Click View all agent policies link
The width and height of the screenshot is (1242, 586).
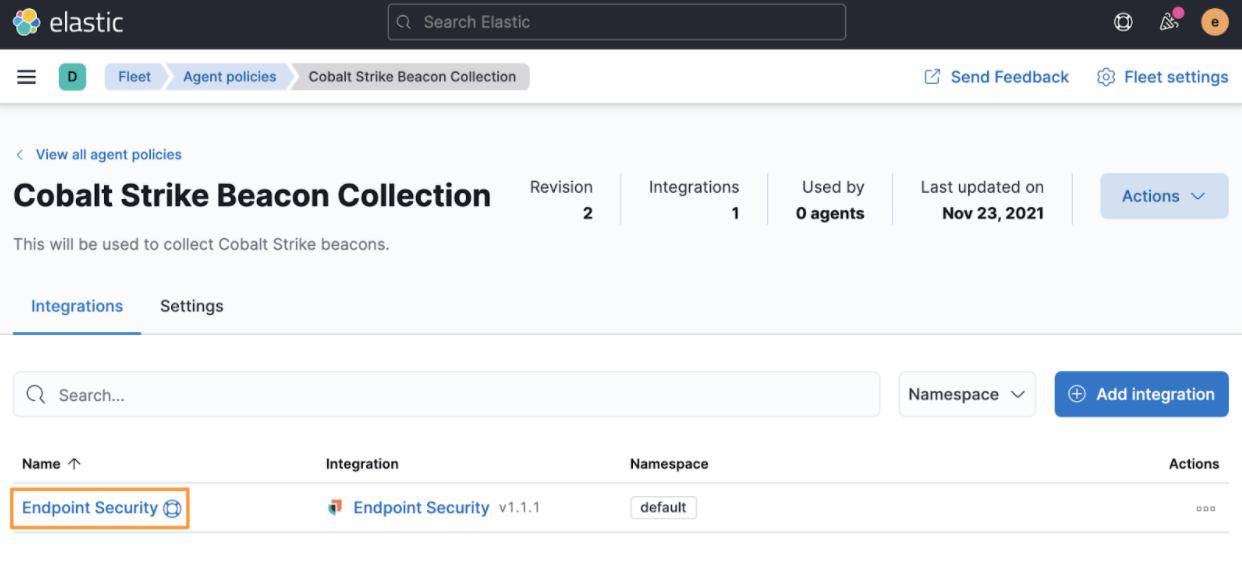(x=108, y=155)
